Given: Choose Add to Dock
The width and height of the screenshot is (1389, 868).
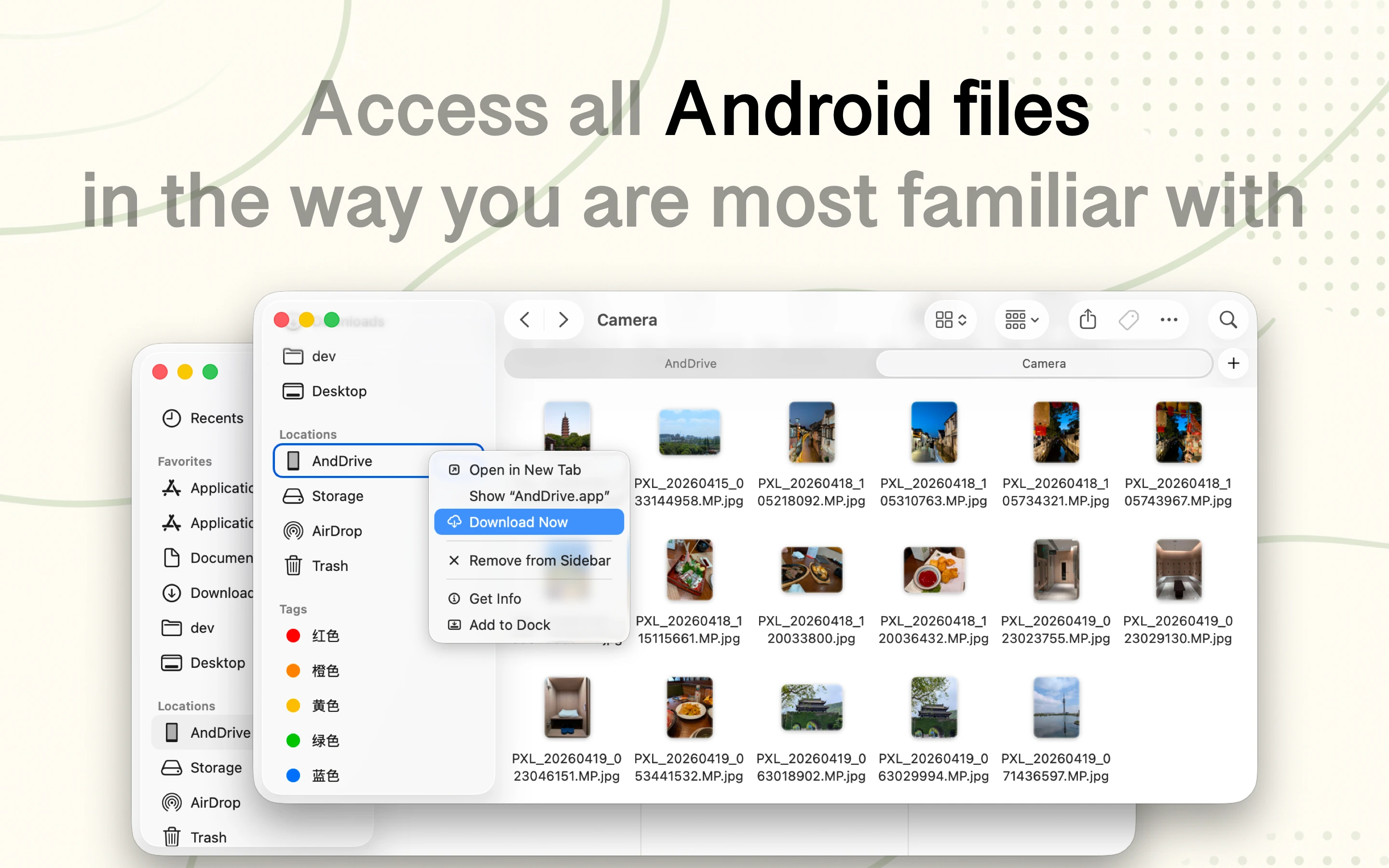Looking at the screenshot, I should 529,624.
